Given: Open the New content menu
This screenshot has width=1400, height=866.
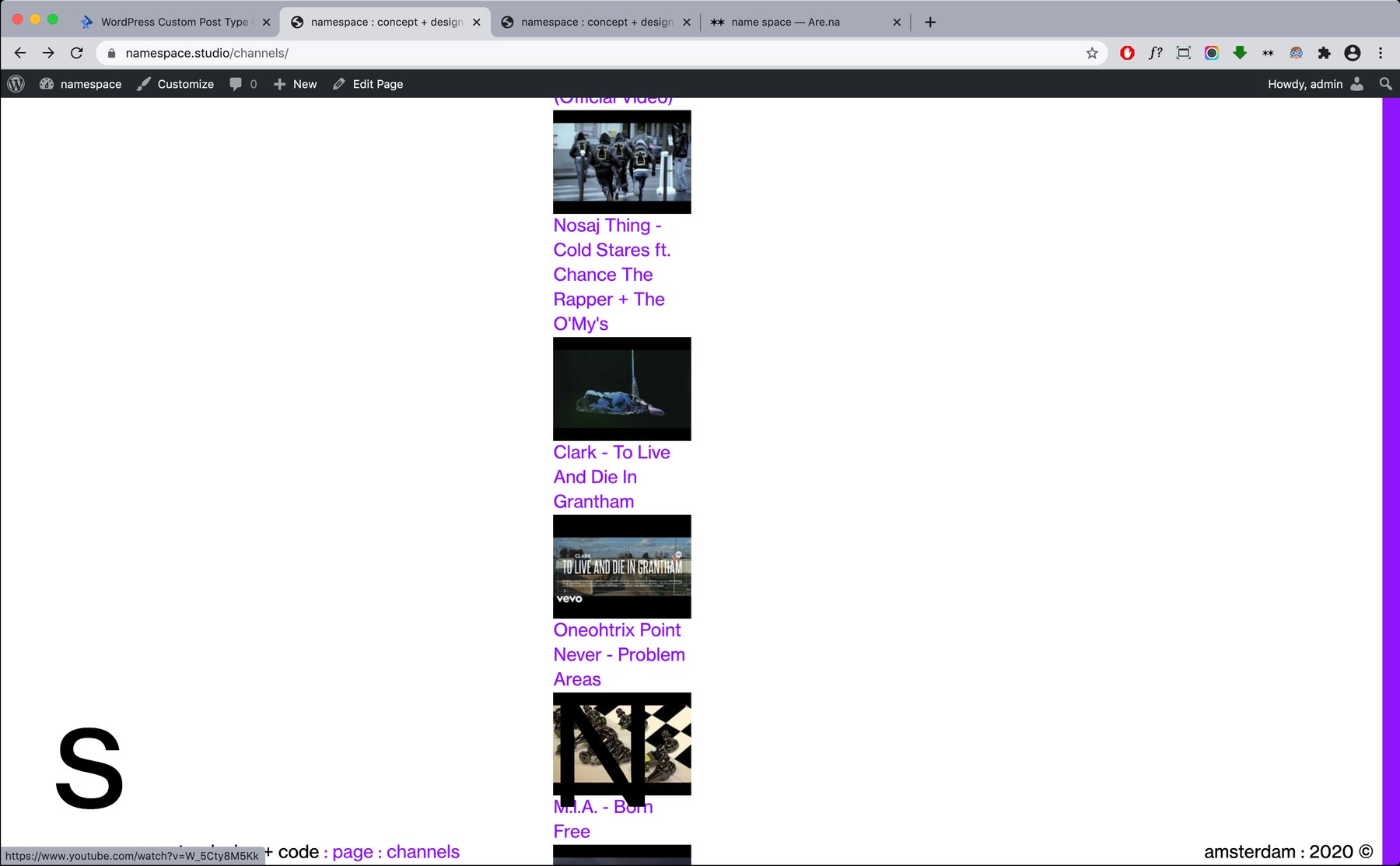Looking at the screenshot, I should click(x=295, y=84).
